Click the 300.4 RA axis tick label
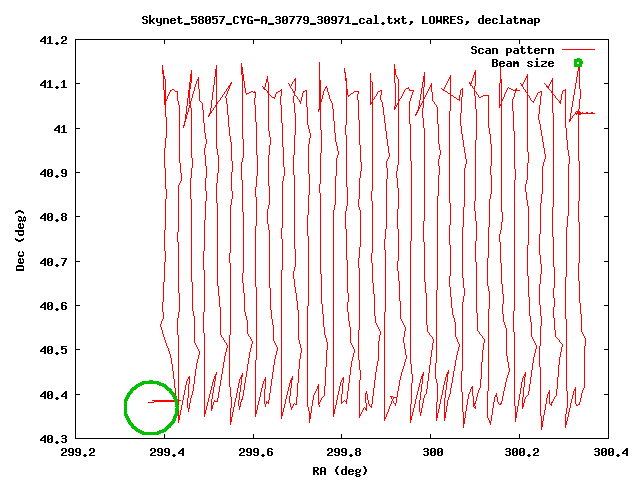 tap(611, 452)
